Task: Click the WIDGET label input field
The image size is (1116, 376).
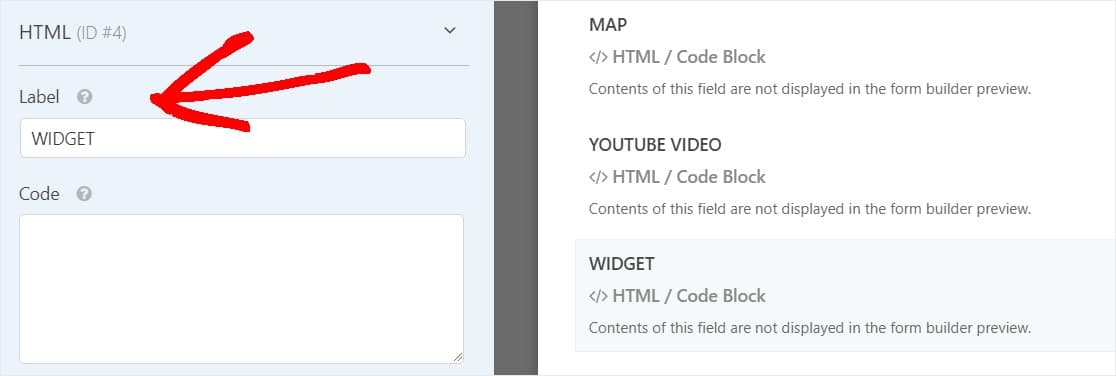Action: 243,138
